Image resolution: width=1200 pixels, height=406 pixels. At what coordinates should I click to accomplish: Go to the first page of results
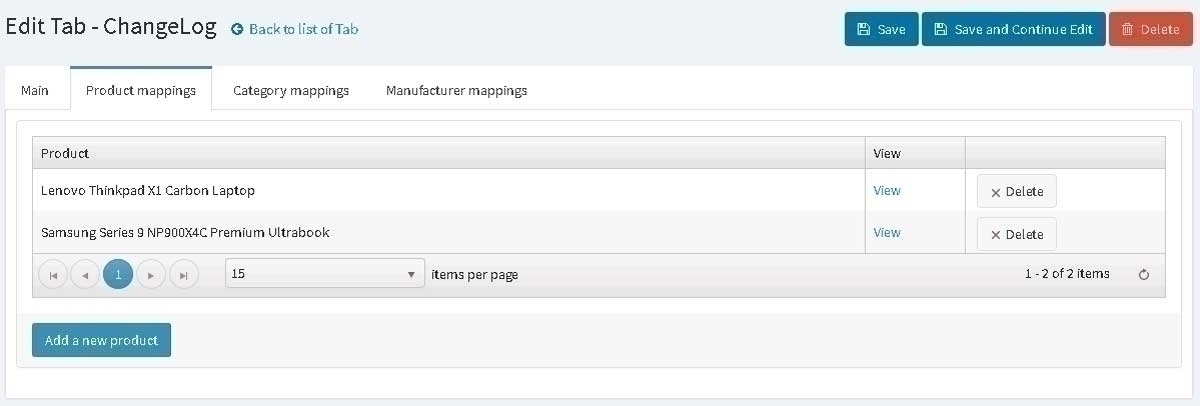(x=53, y=274)
